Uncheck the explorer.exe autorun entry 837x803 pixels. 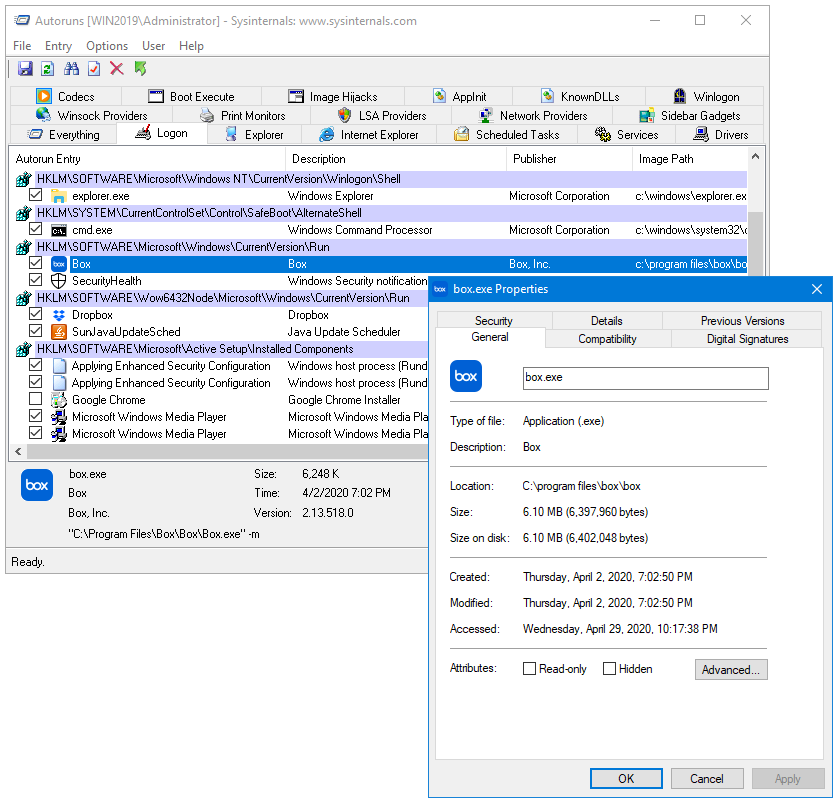pyautogui.click(x=36, y=195)
